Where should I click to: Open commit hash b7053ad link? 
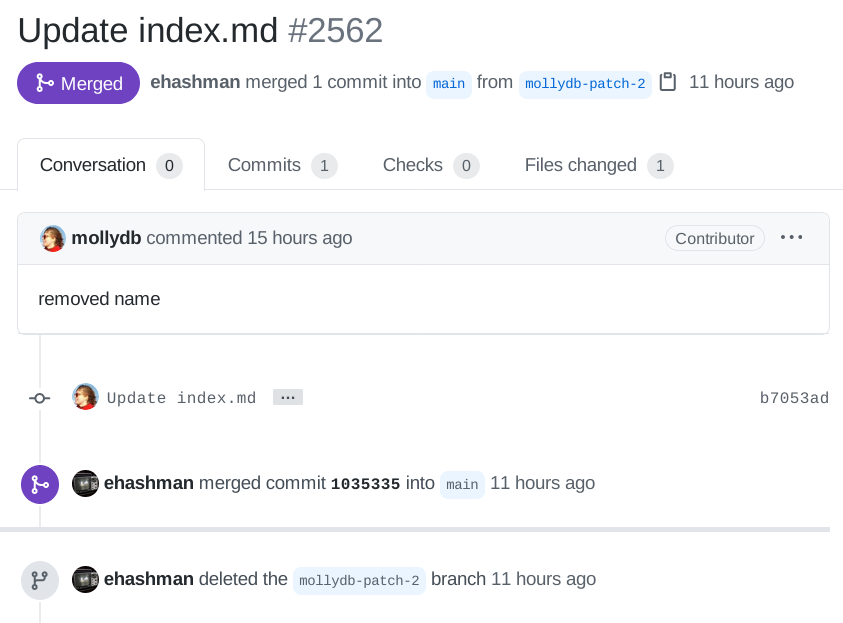tap(794, 398)
